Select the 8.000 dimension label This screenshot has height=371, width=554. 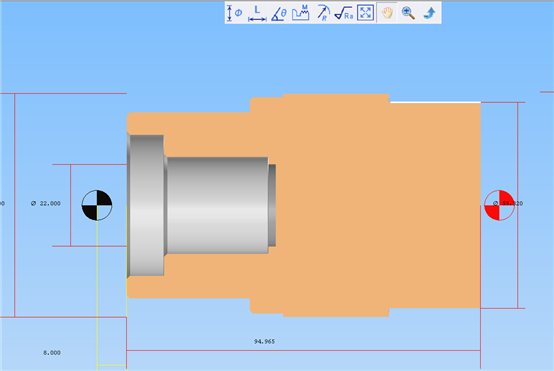coord(52,353)
